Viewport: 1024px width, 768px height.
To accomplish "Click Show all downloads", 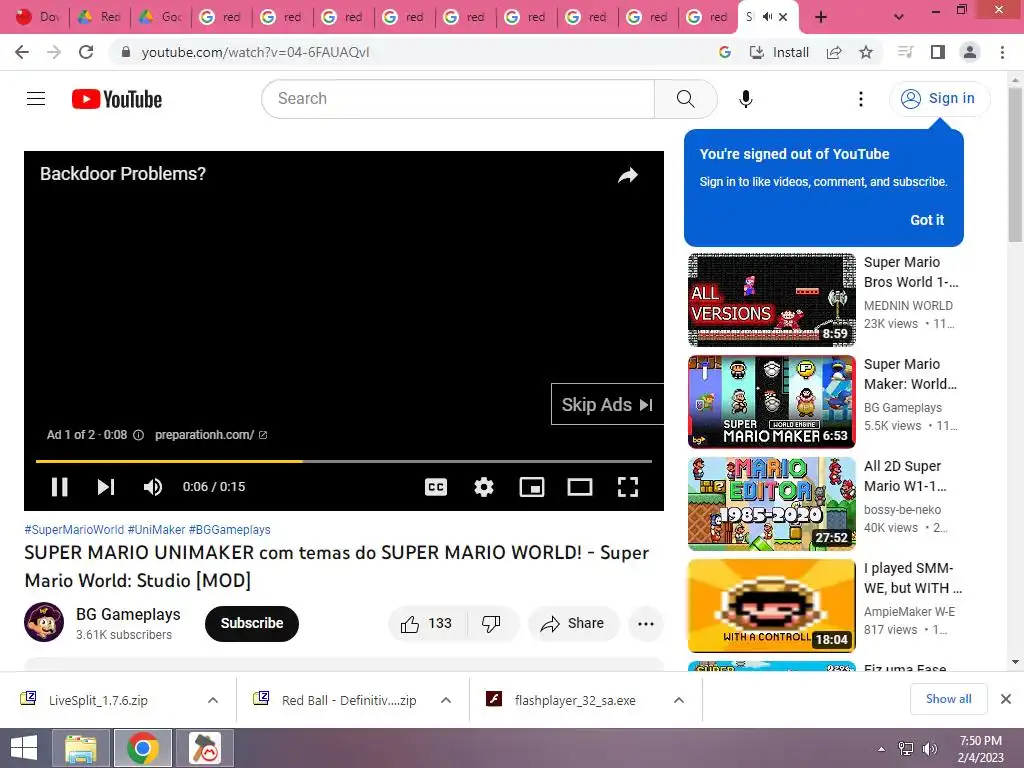I will pyautogui.click(x=948, y=699).
